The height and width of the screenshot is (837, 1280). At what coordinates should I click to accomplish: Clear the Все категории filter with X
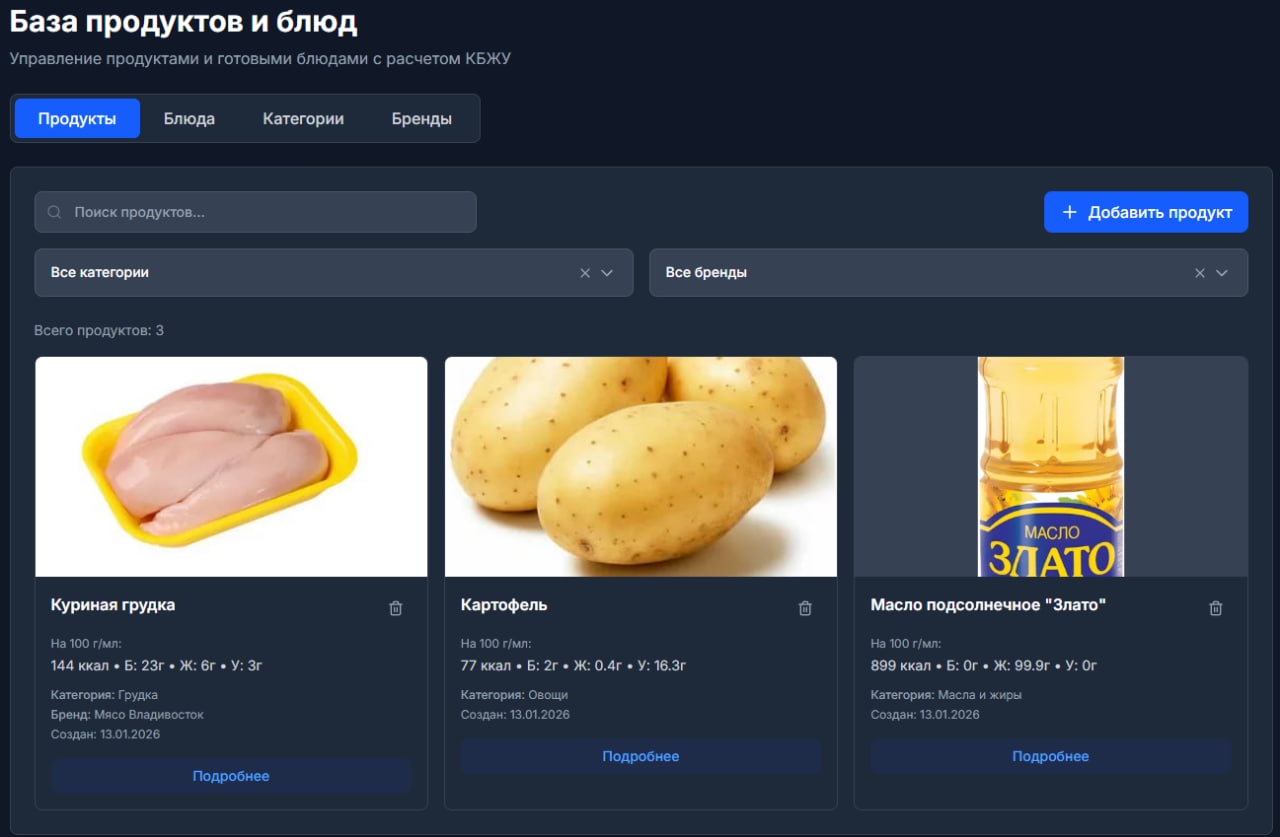tap(585, 273)
